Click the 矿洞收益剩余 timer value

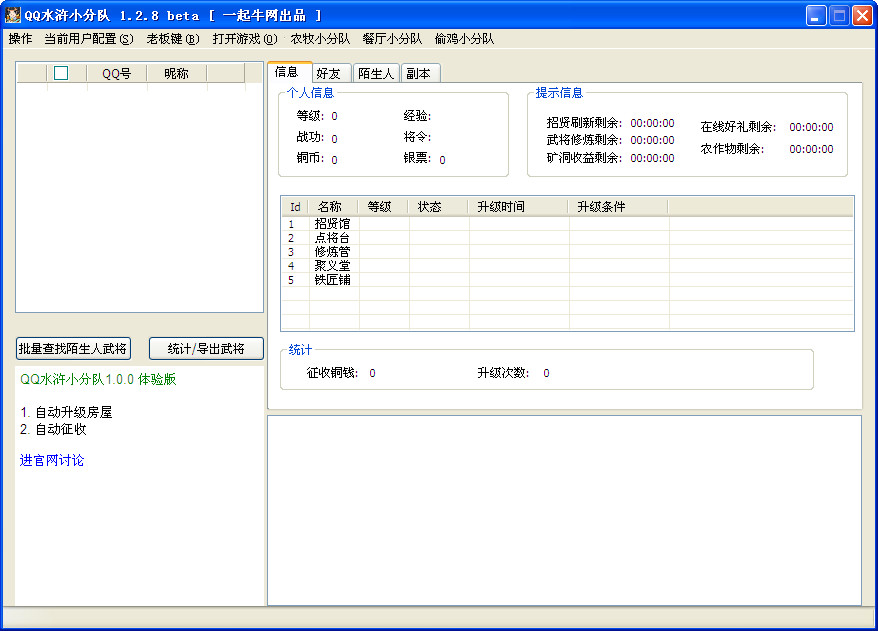tap(652, 158)
